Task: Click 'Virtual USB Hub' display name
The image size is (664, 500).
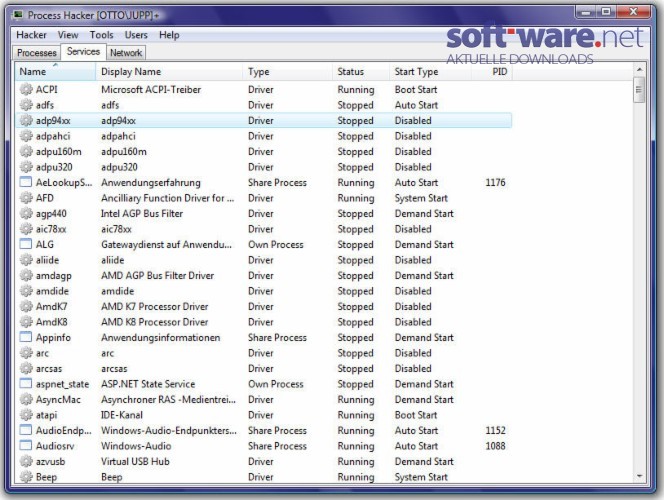Action: click(x=135, y=461)
